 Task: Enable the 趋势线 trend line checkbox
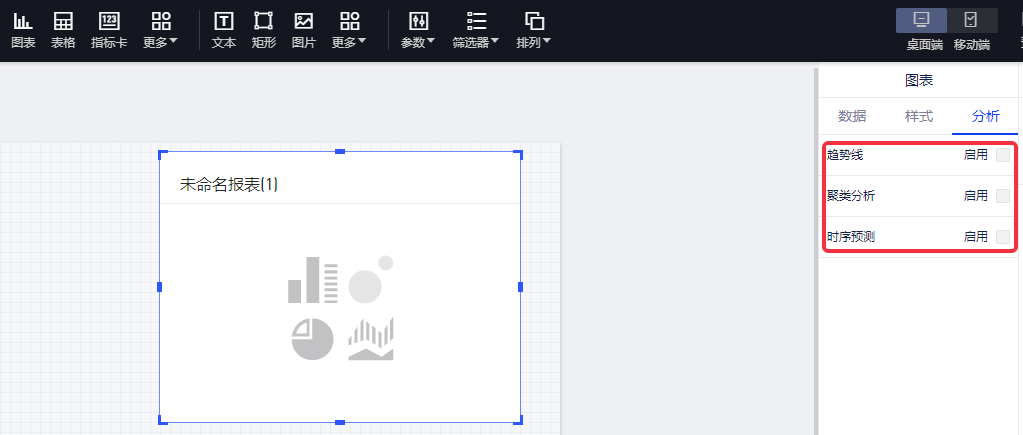click(x=1003, y=155)
